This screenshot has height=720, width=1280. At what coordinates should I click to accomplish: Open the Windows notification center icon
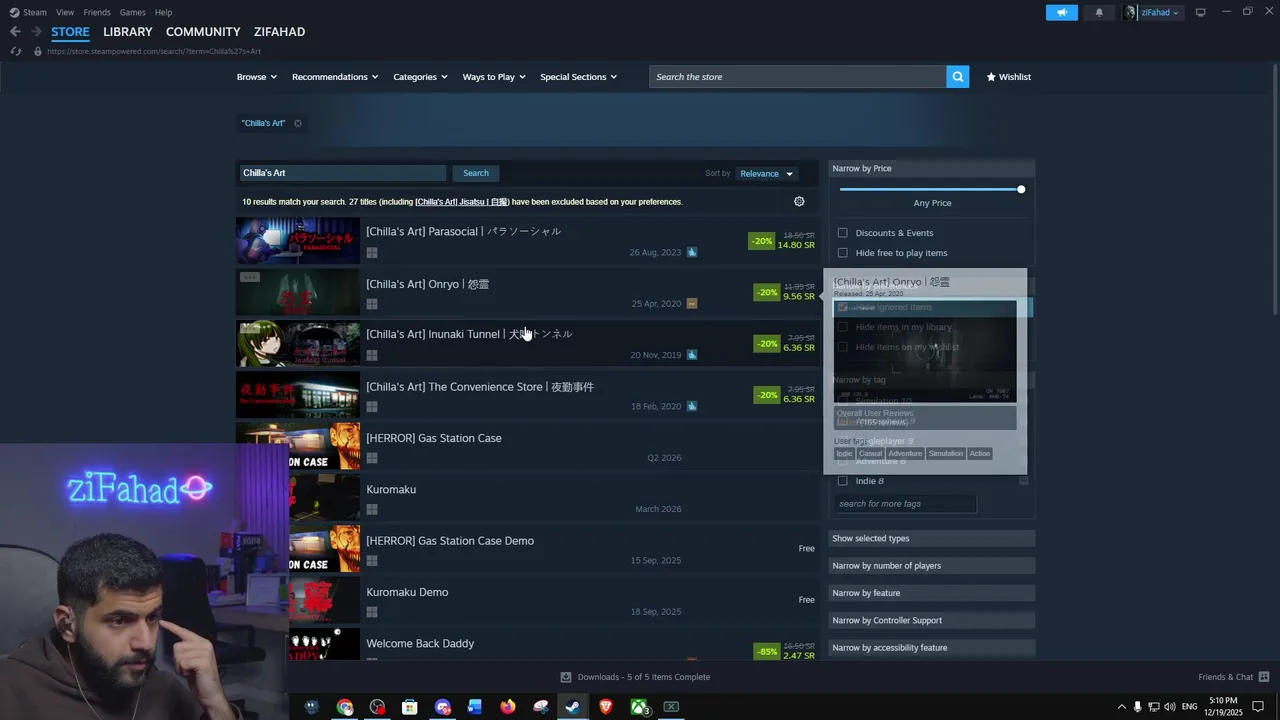tap(1258, 707)
